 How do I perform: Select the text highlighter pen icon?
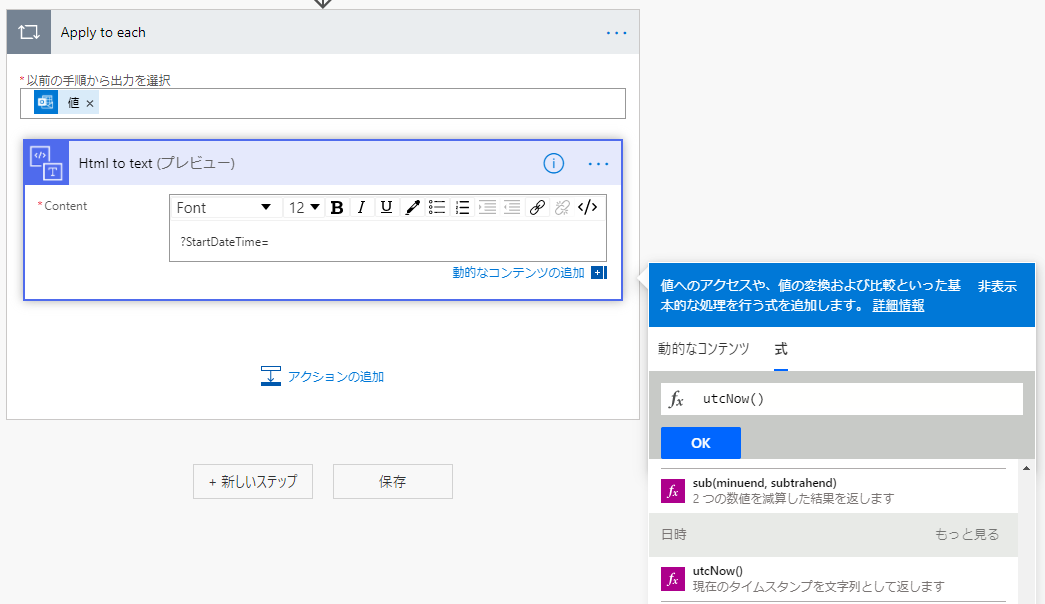click(x=412, y=207)
